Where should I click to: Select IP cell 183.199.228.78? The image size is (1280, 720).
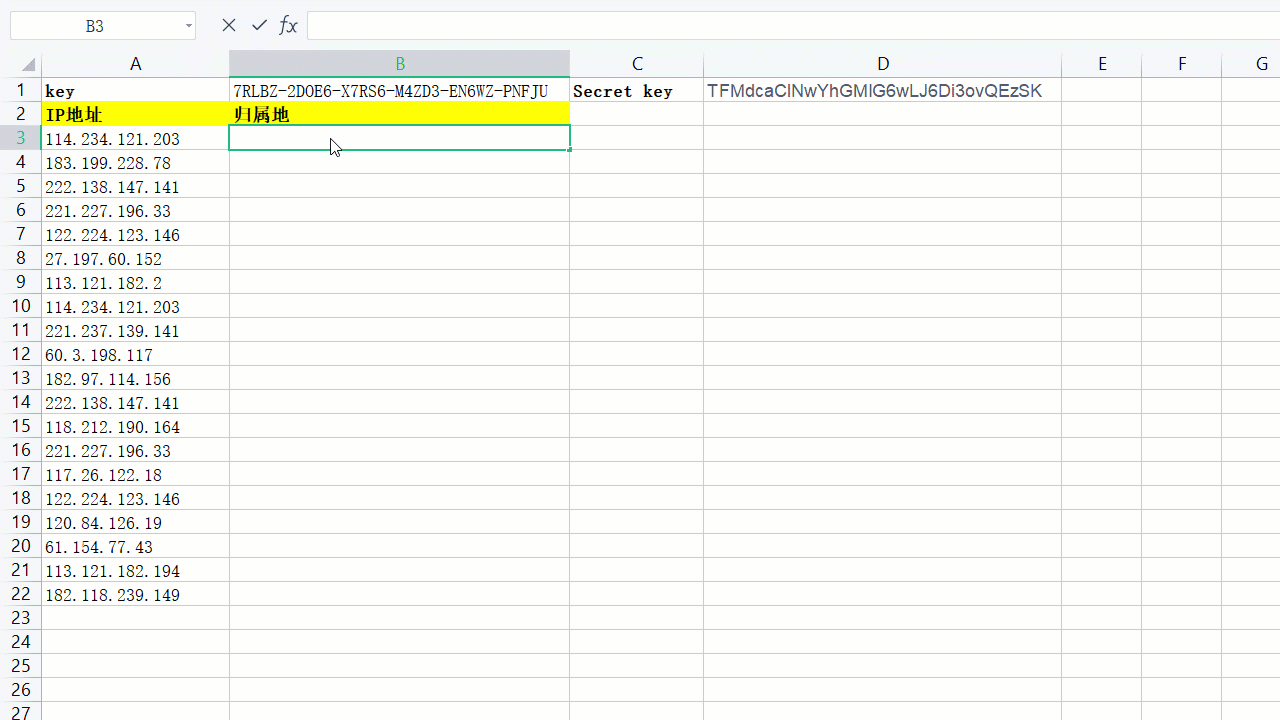coord(136,162)
